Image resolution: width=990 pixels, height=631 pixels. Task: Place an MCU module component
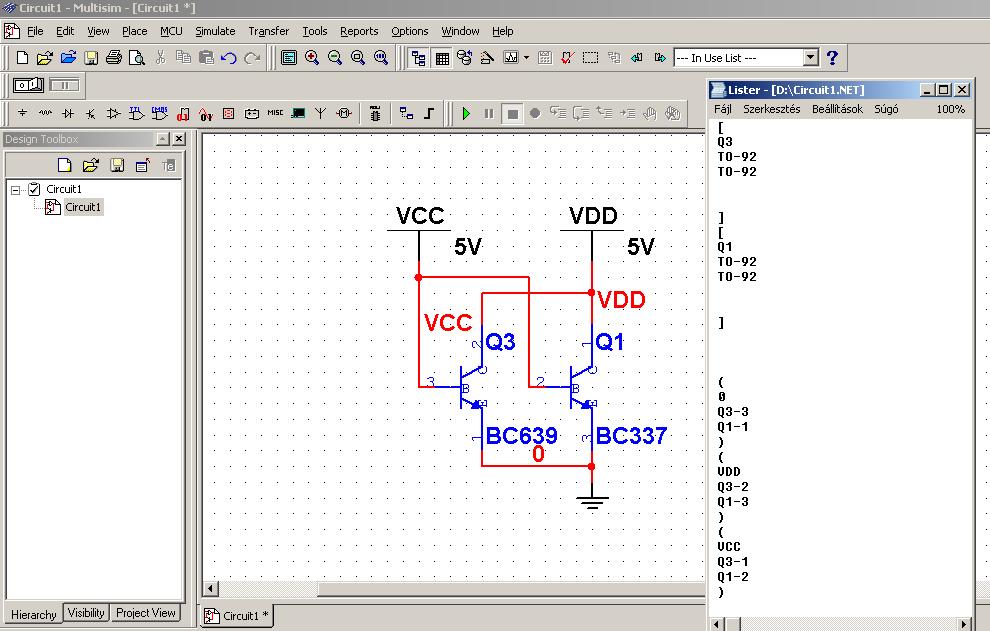[x=375, y=114]
